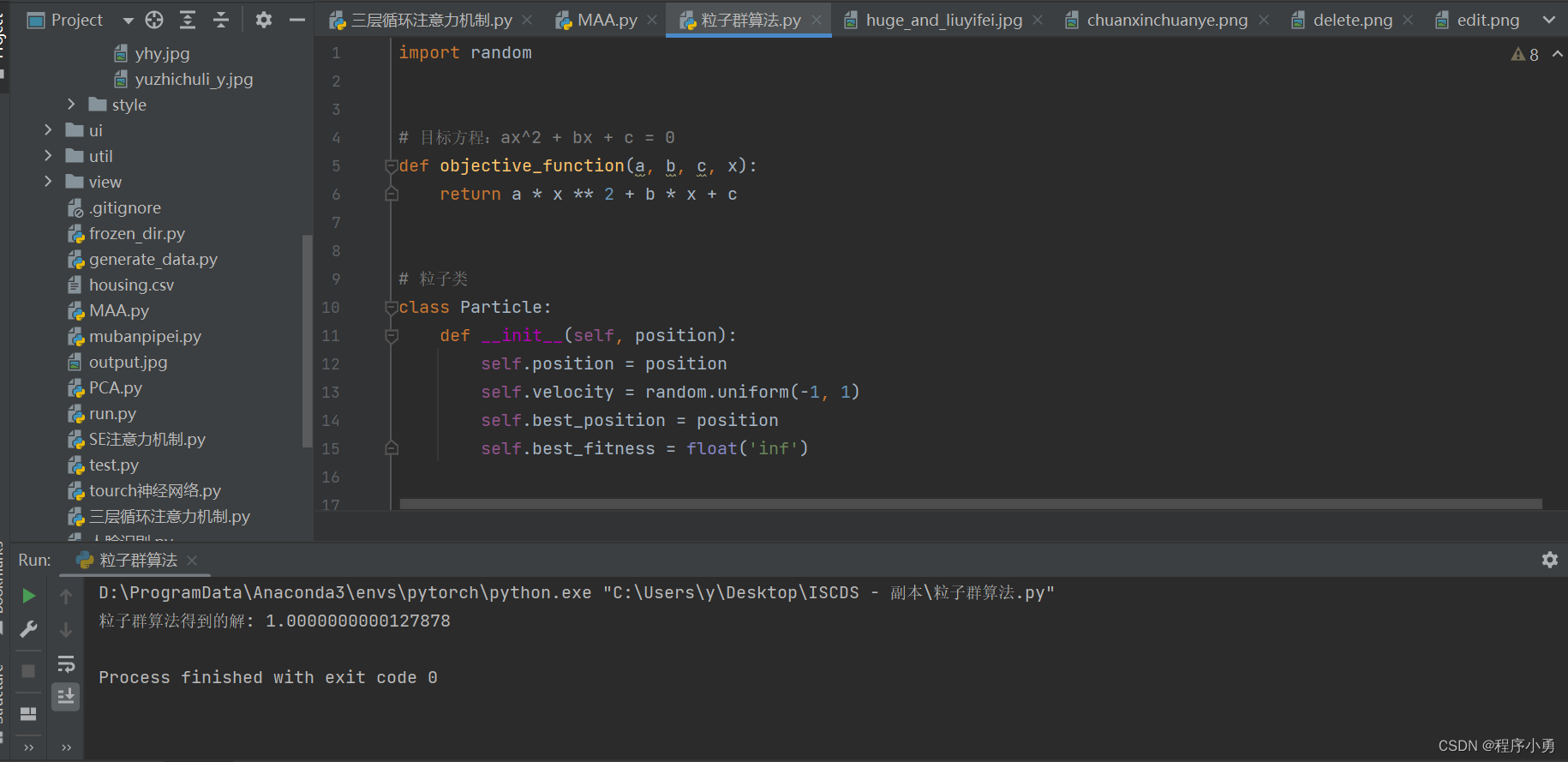Open the edit.png tab
This screenshot has height=762, width=1568.
pyautogui.click(x=1477, y=20)
